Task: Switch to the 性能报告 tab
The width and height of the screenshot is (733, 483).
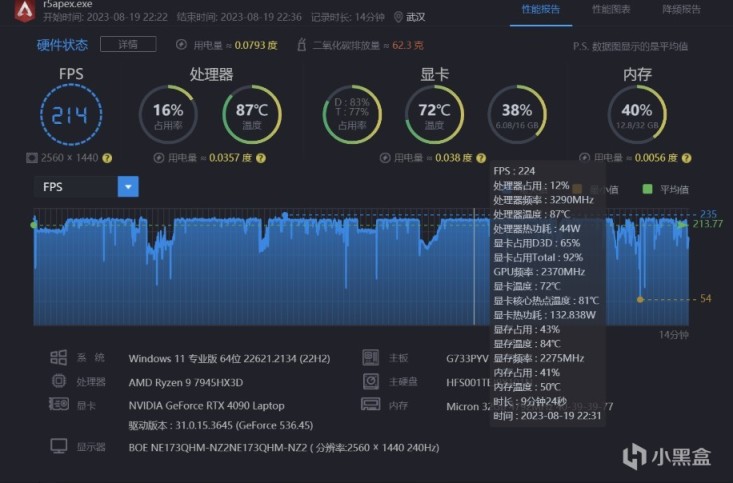Action: click(x=541, y=9)
